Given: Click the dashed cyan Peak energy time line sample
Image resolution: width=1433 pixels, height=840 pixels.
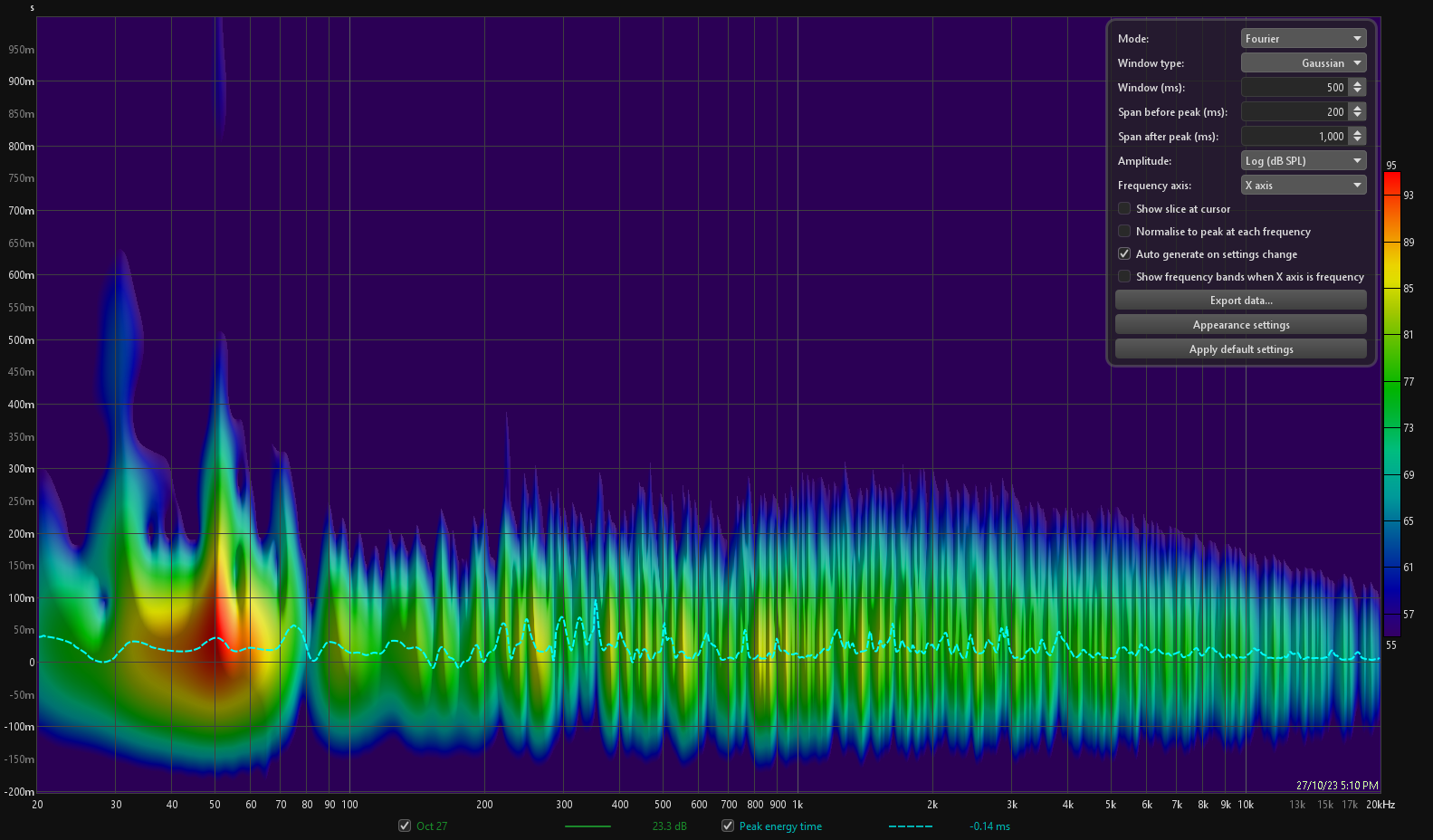Looking at the screenshot, I should tap(911, 826).
